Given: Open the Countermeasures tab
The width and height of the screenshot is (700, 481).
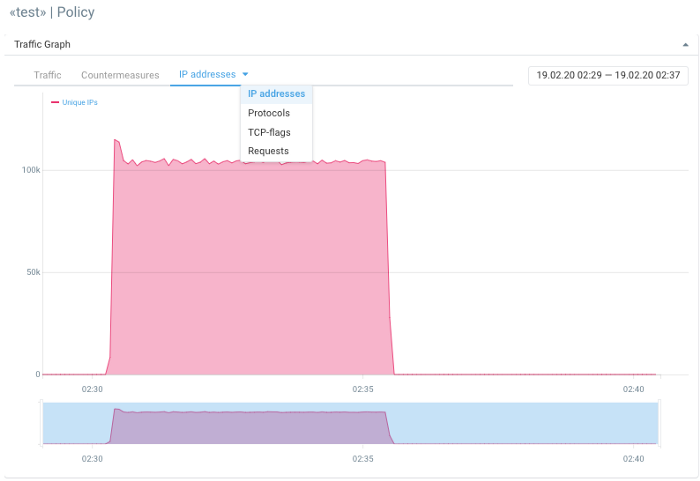Looking at the screenshot, I should pyautogui.click(x=120, y=75).
